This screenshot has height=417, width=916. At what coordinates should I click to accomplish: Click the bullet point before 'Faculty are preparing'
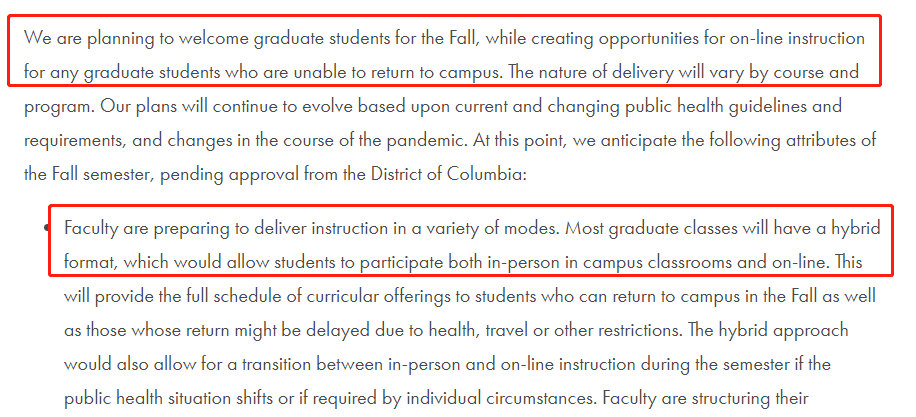point(46,227)
